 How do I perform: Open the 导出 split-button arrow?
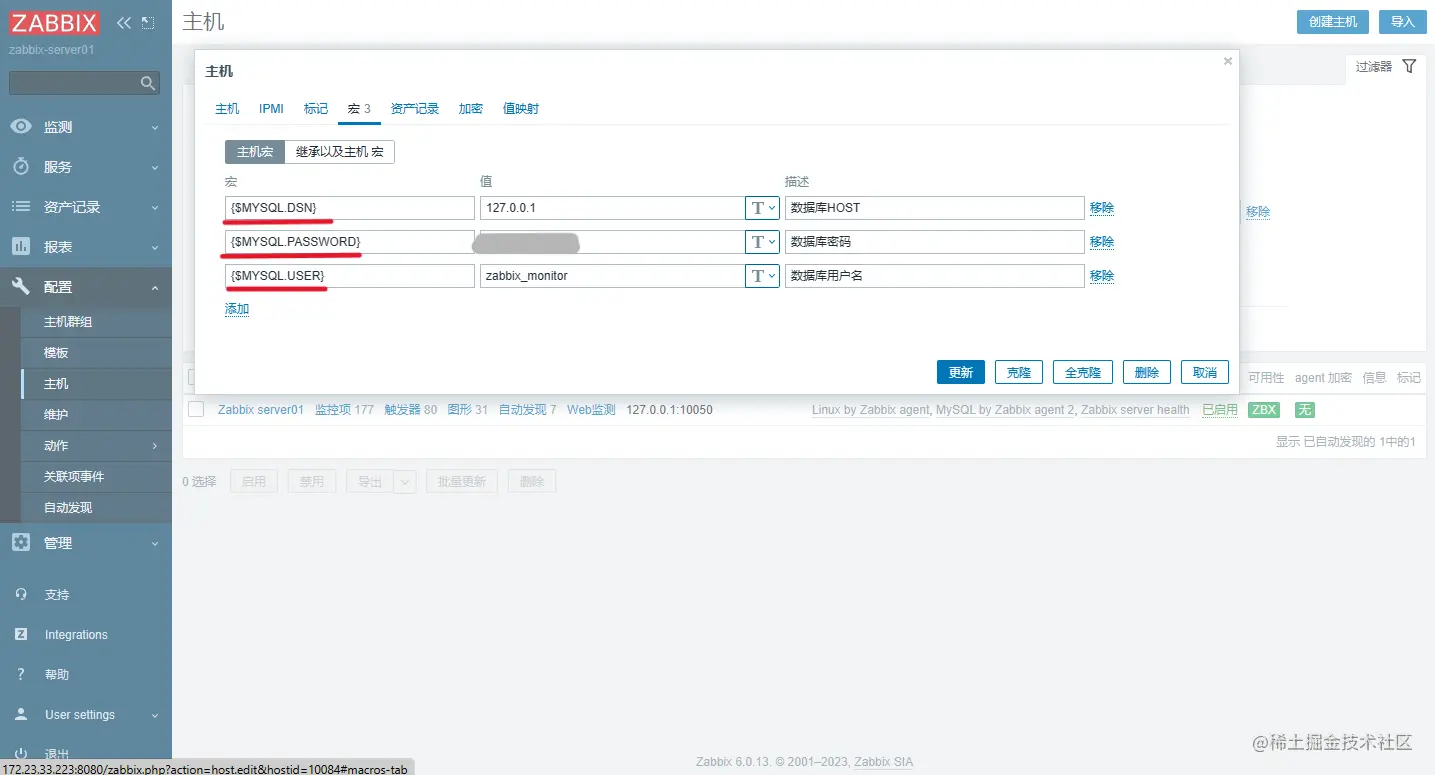[x=405, y=482]
